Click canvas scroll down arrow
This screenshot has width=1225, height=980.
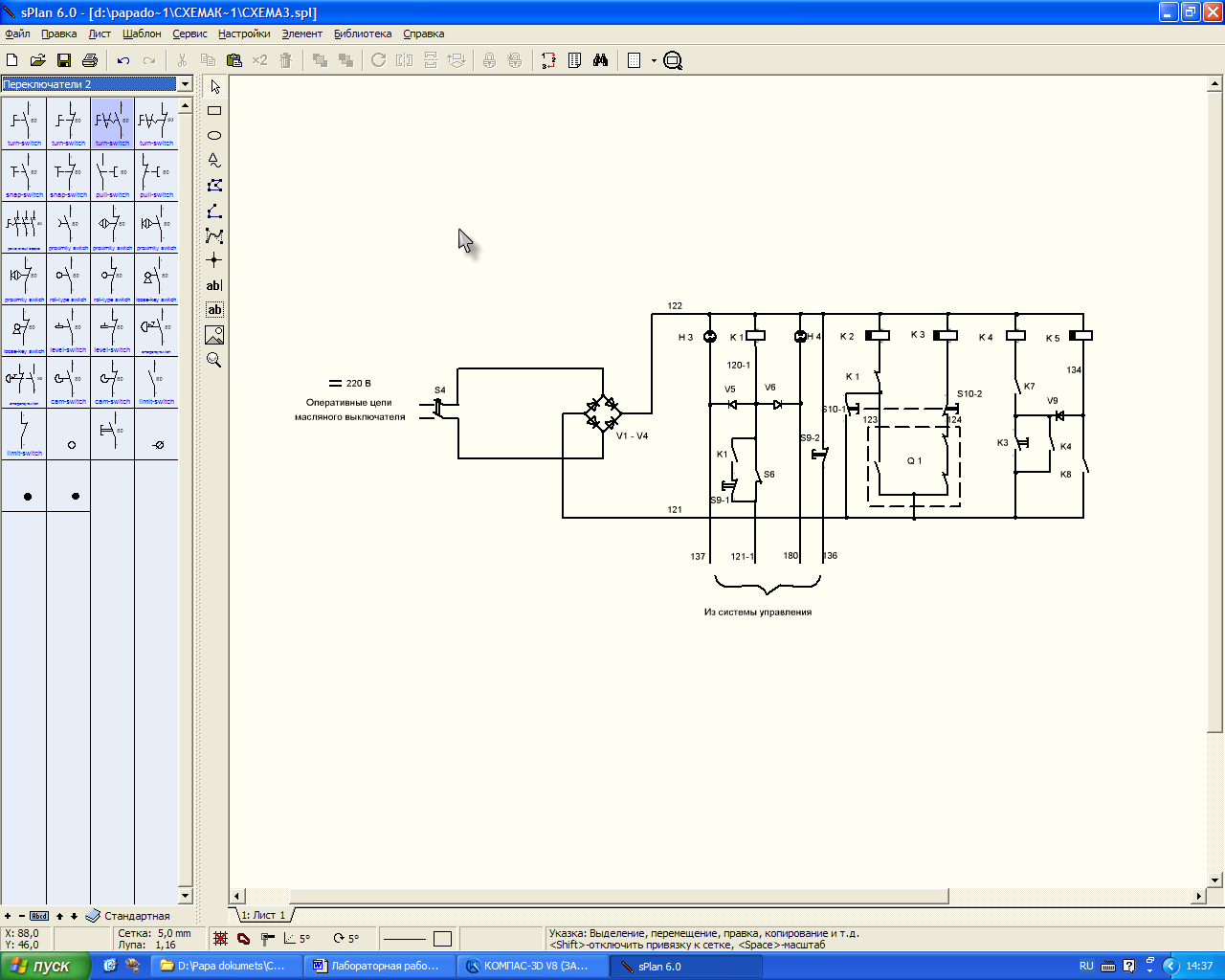[x=1215, y=880]
